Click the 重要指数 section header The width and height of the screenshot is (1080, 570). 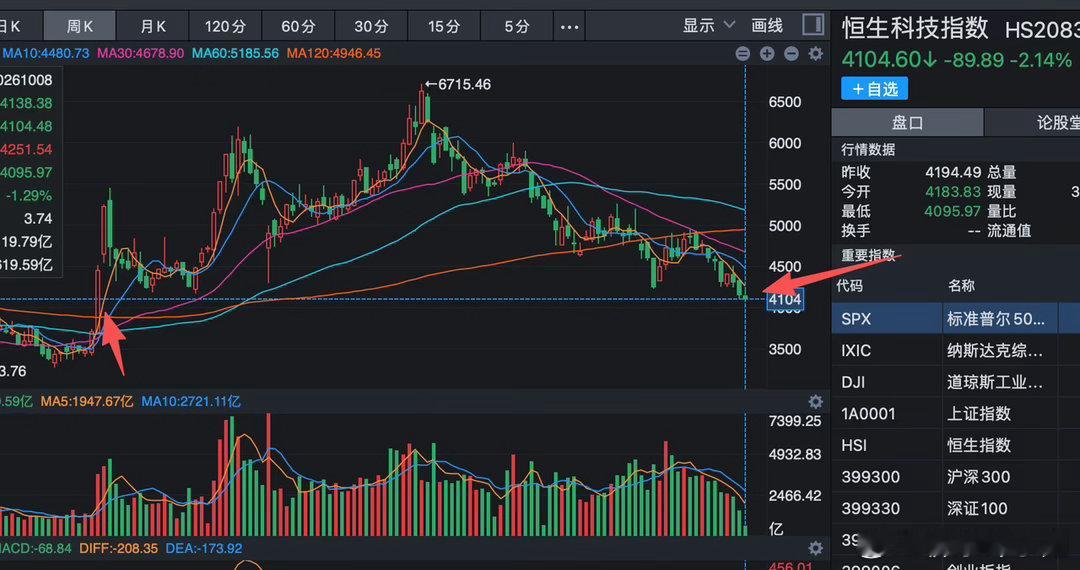coord(869,255)
